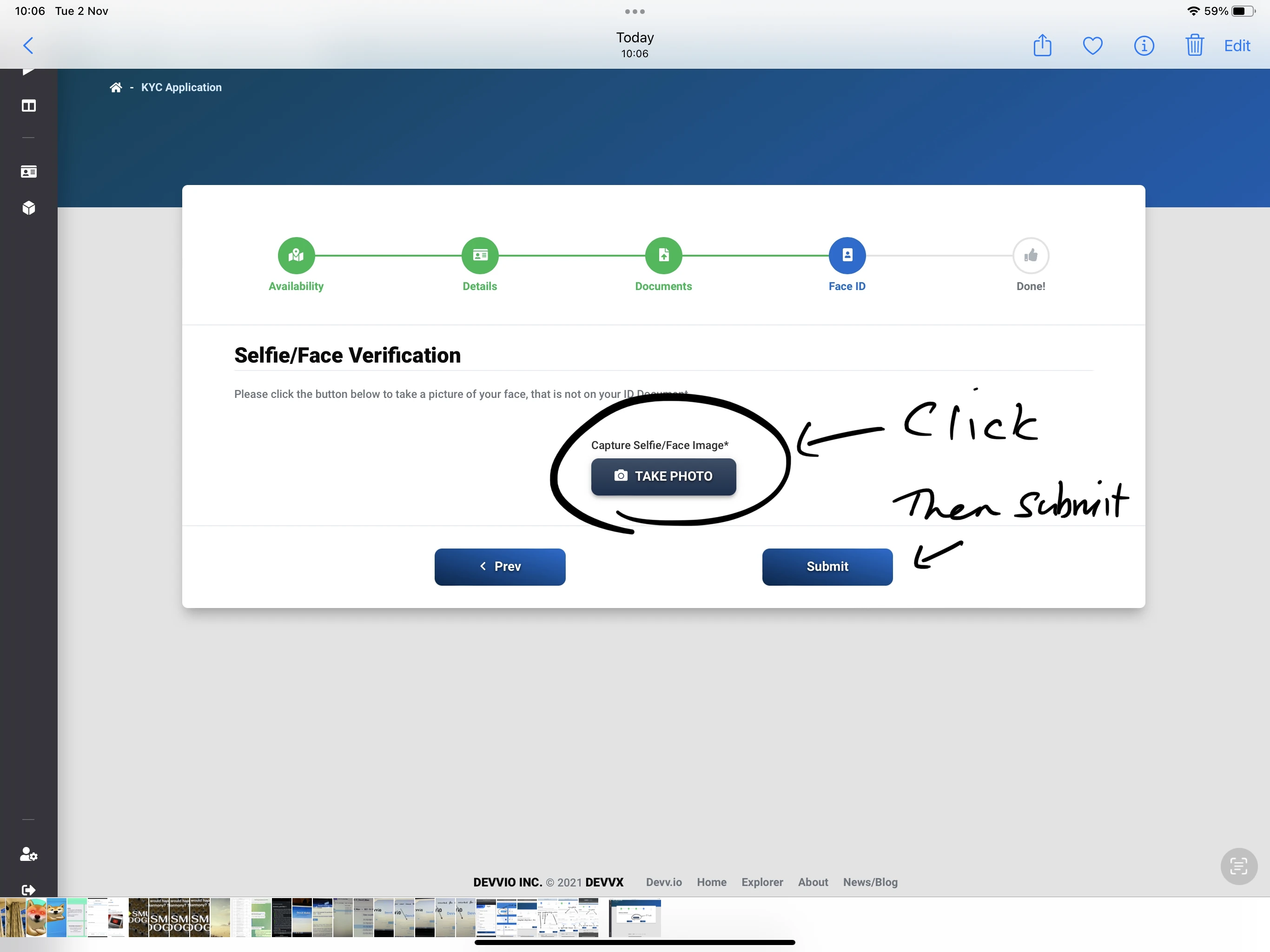Click the Submit button
The width and height of the screenshot is (1270, 952).
point(827,566)
